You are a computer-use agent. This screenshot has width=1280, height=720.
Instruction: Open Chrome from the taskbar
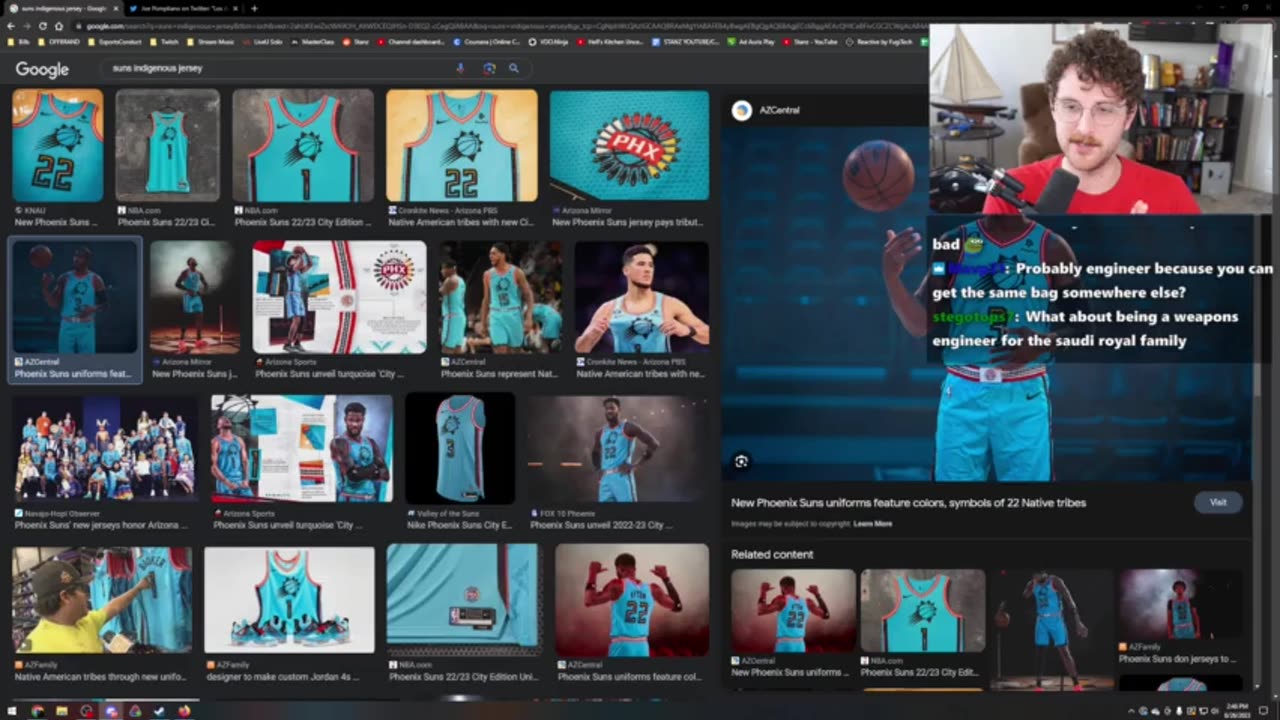click(38, 711)
